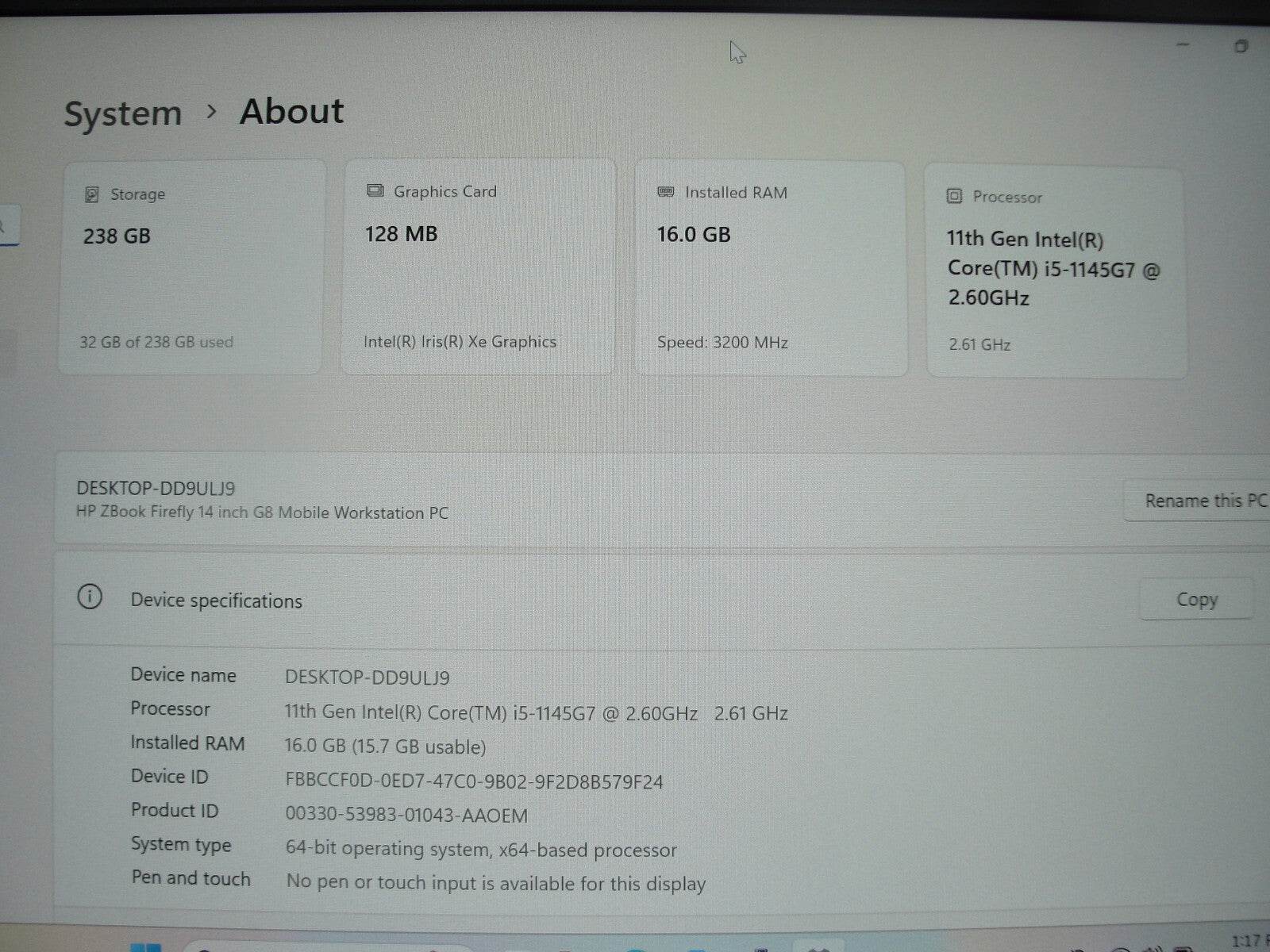Navigate back using the System breadcrumb
Image resolution: width=1270 pixels, height=952 pixels.
(x=123, y=113)
